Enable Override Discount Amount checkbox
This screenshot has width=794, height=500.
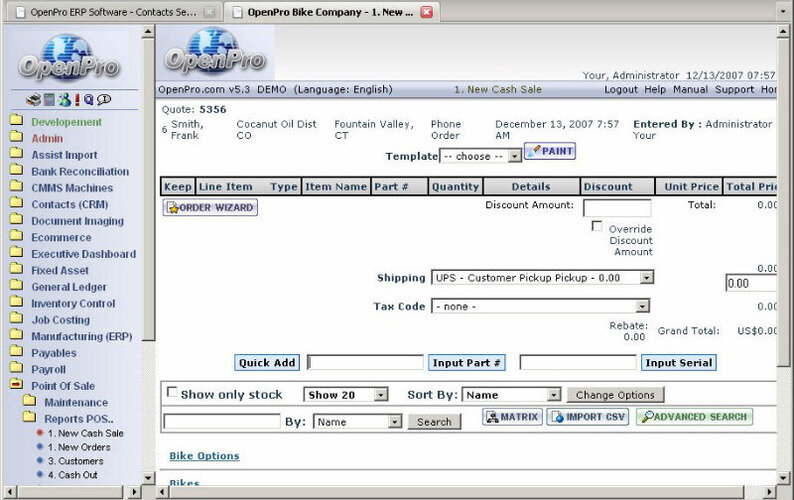597,226
